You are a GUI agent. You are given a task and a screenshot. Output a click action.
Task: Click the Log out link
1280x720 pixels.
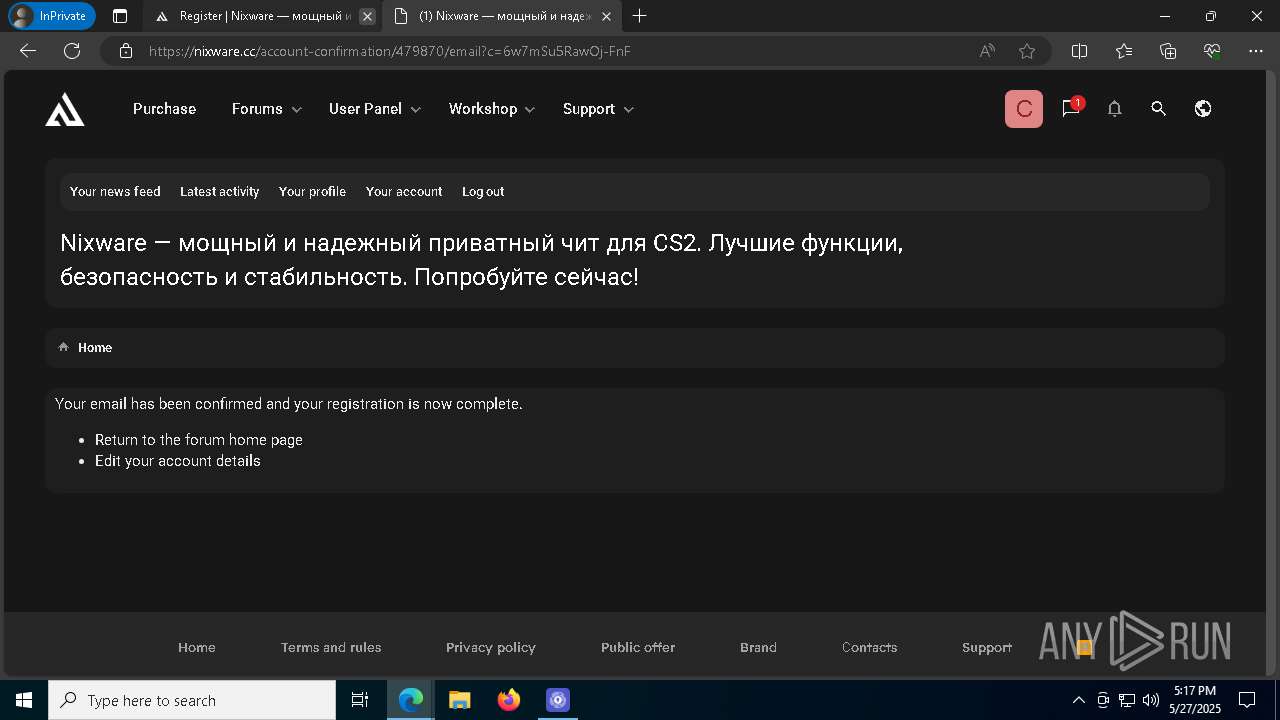click(483, 192)
